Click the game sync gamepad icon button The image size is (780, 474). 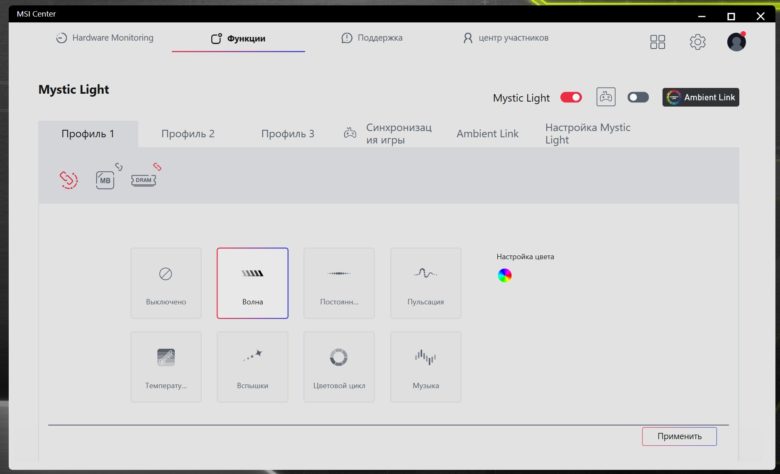coord(605,97)
